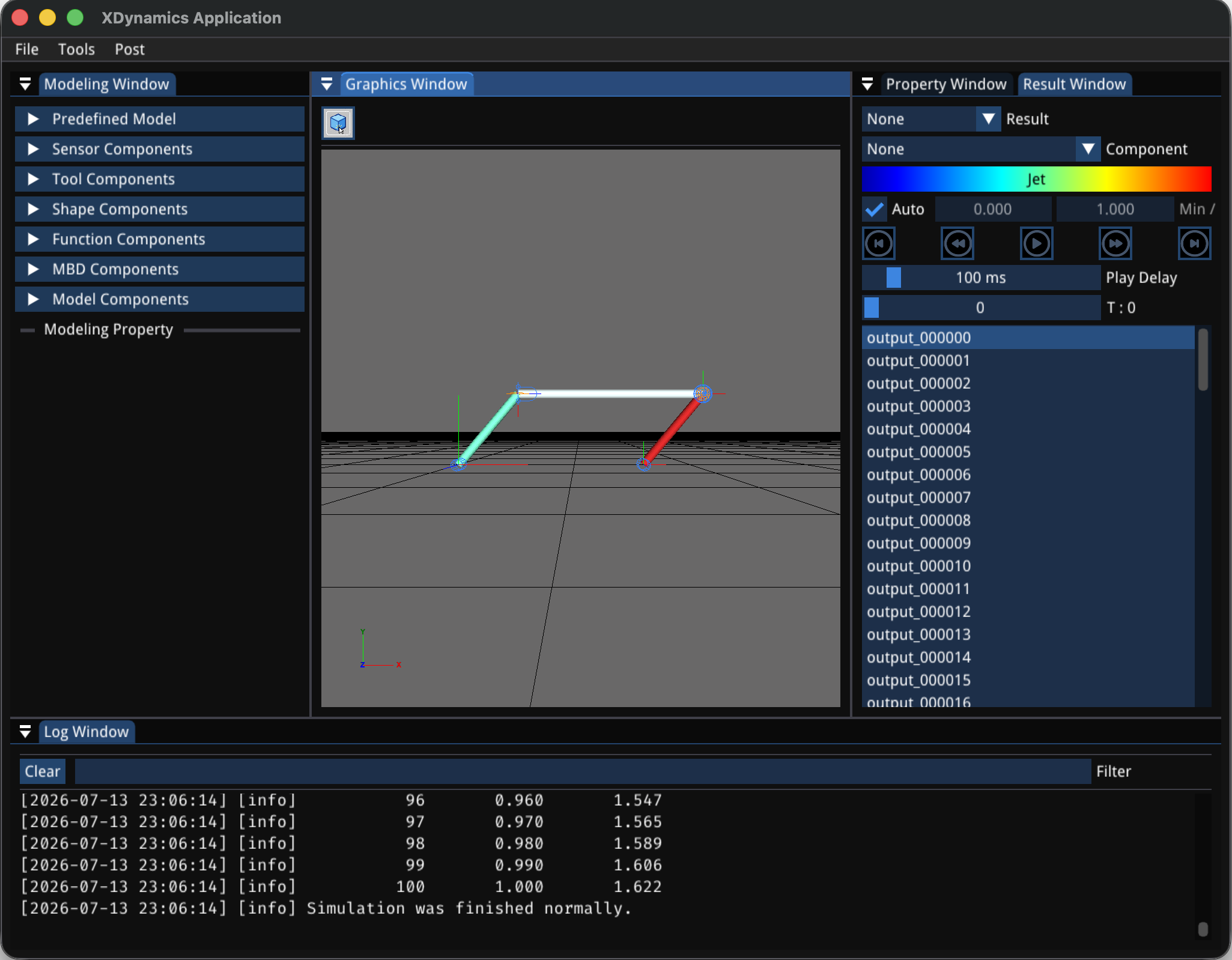Select the Result Window tab
The width and height of the screenshot is (1232, 960).
coord(1075,84)
